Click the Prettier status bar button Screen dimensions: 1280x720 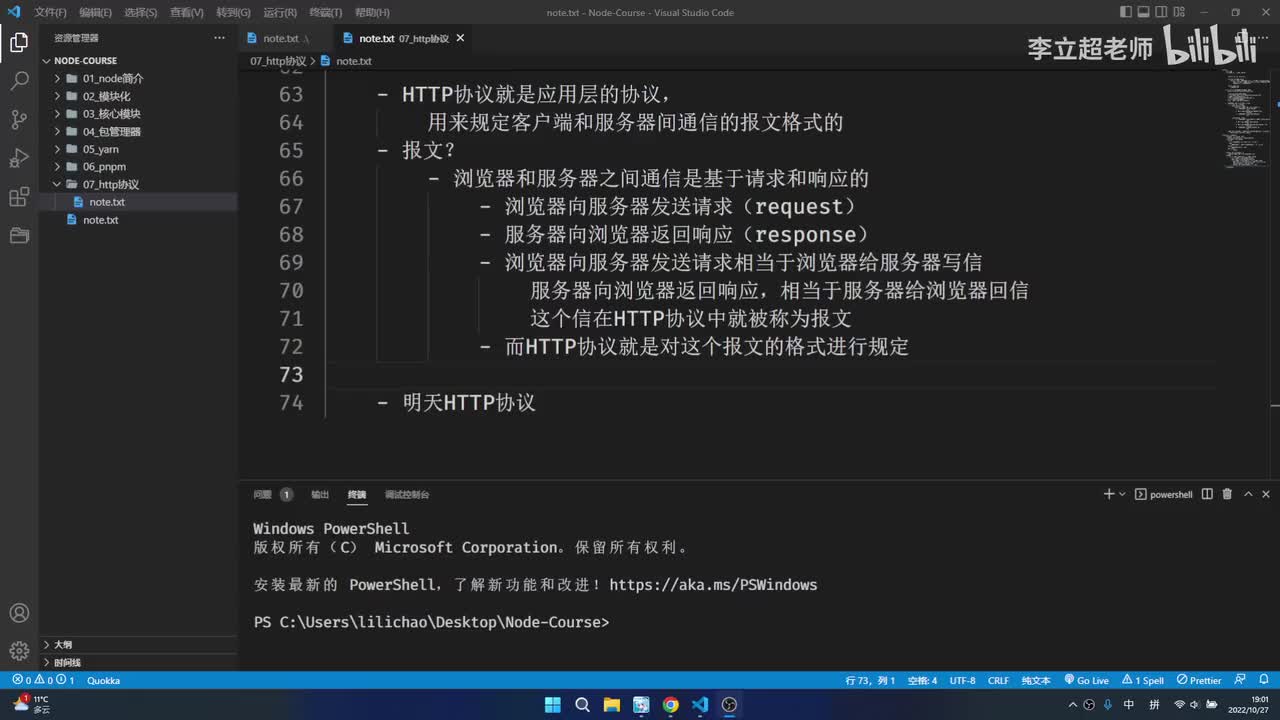pyautogui.click(x=1199, y=680)
